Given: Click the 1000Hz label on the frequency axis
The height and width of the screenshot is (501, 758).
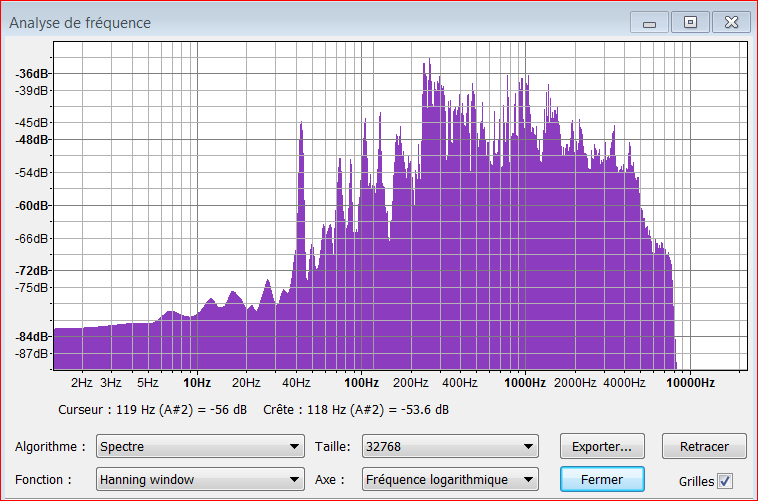Looking at the screenshot, I should click(x=524, y=383).
